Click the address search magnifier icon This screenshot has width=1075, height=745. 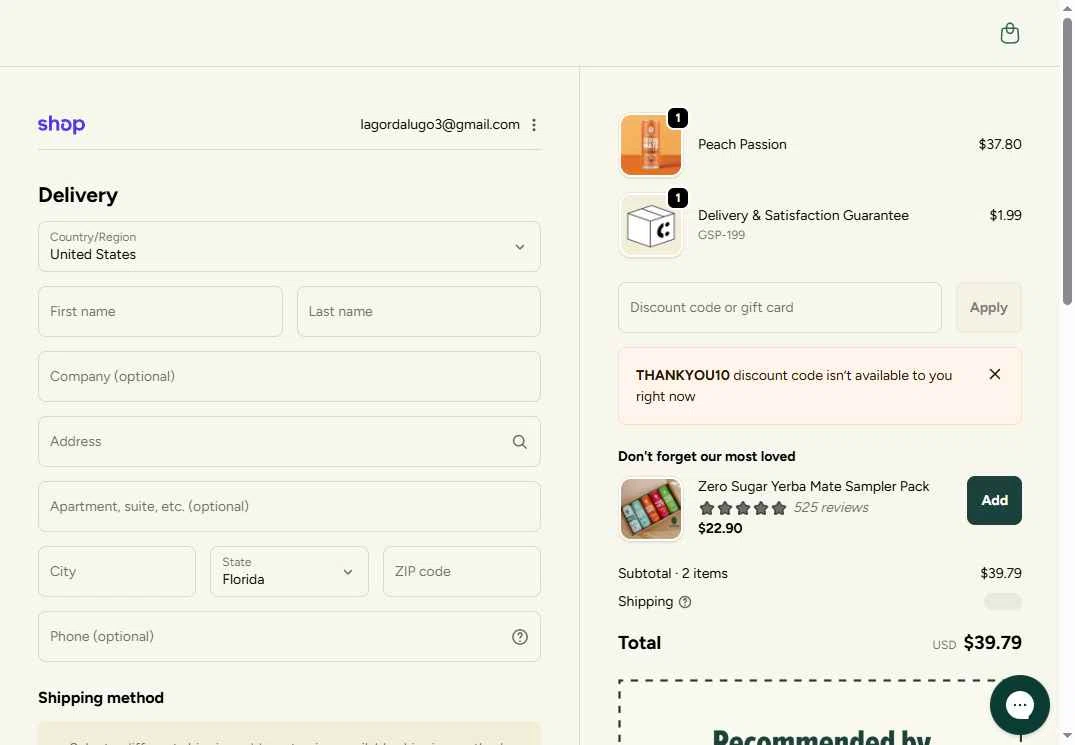point(520,442)
